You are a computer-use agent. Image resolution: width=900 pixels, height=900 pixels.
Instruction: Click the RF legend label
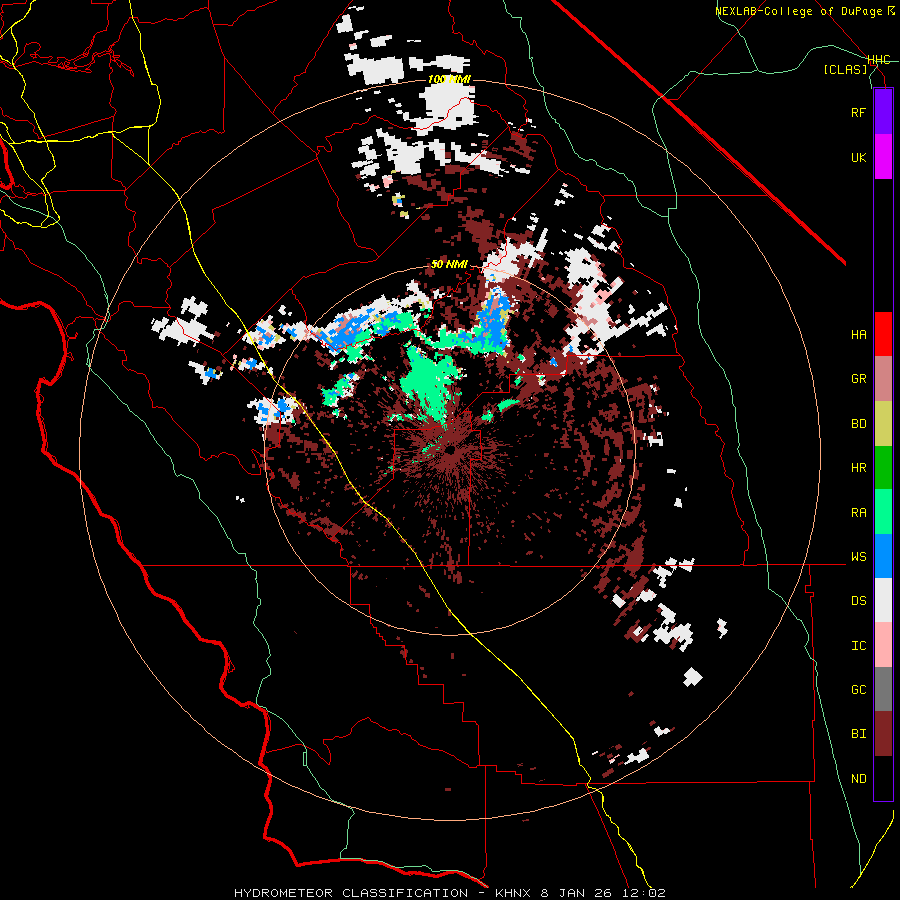(858, 113)
